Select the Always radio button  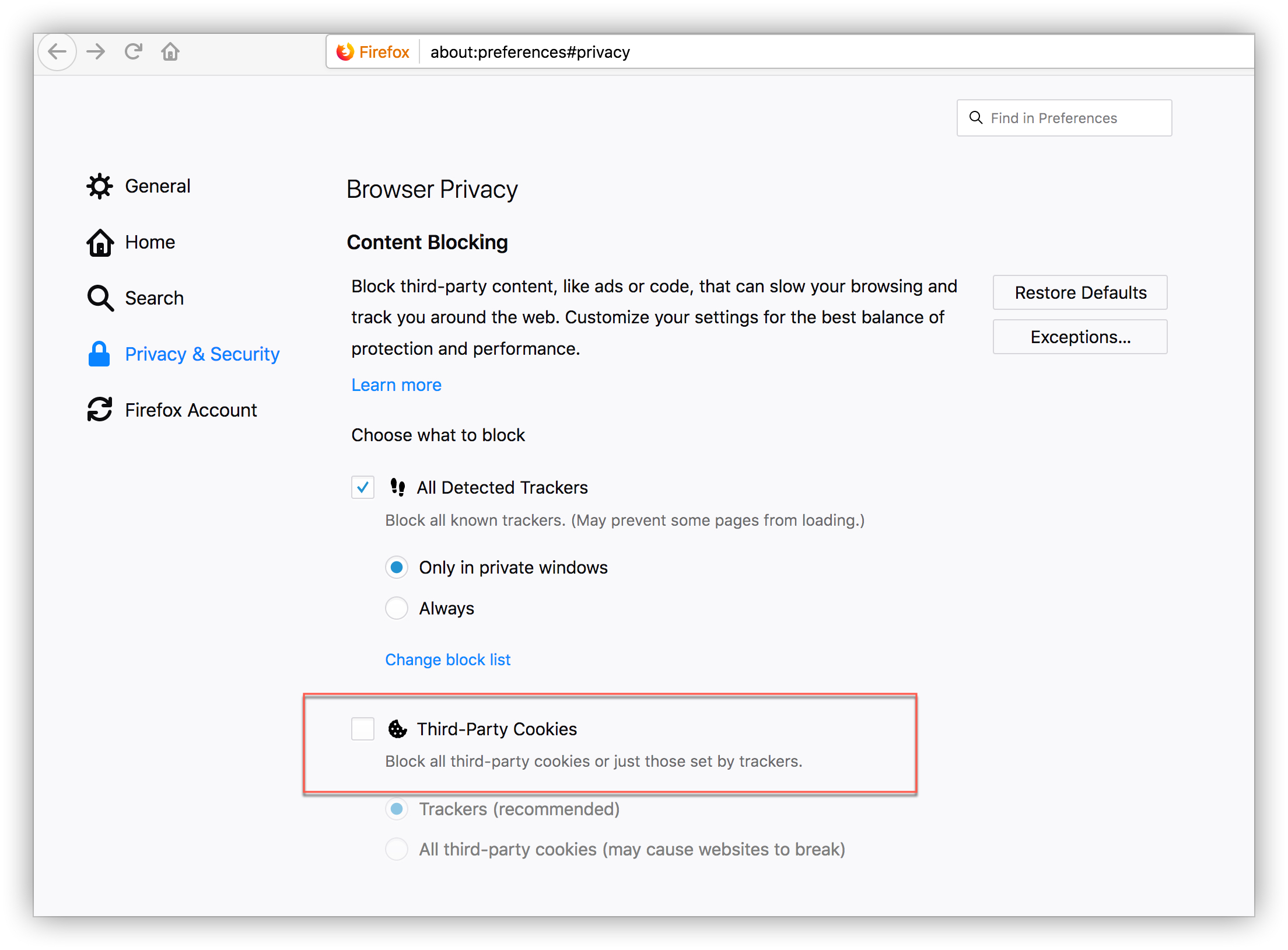[x=397, y=608]
